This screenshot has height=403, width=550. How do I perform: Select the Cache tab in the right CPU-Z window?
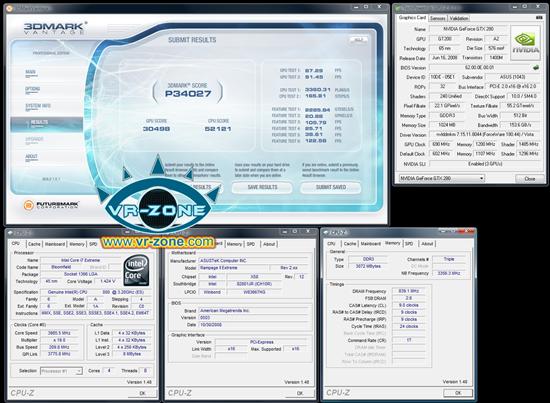(x=350, y=243)
